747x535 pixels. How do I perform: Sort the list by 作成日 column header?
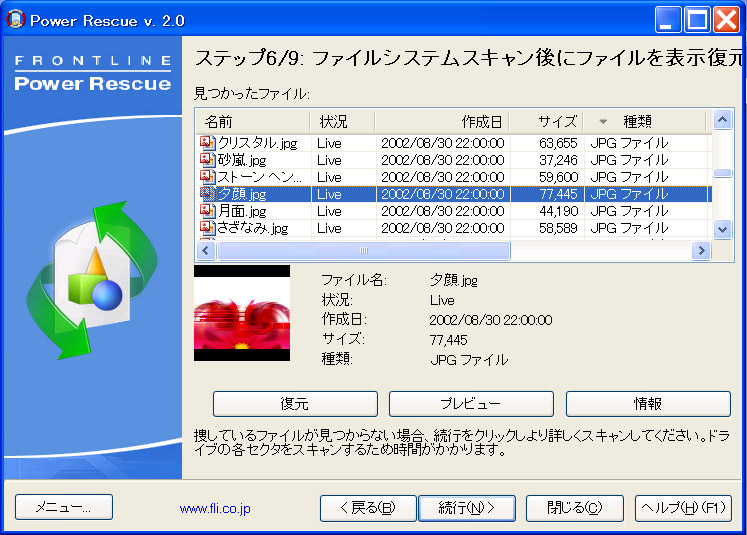[442, 121]
